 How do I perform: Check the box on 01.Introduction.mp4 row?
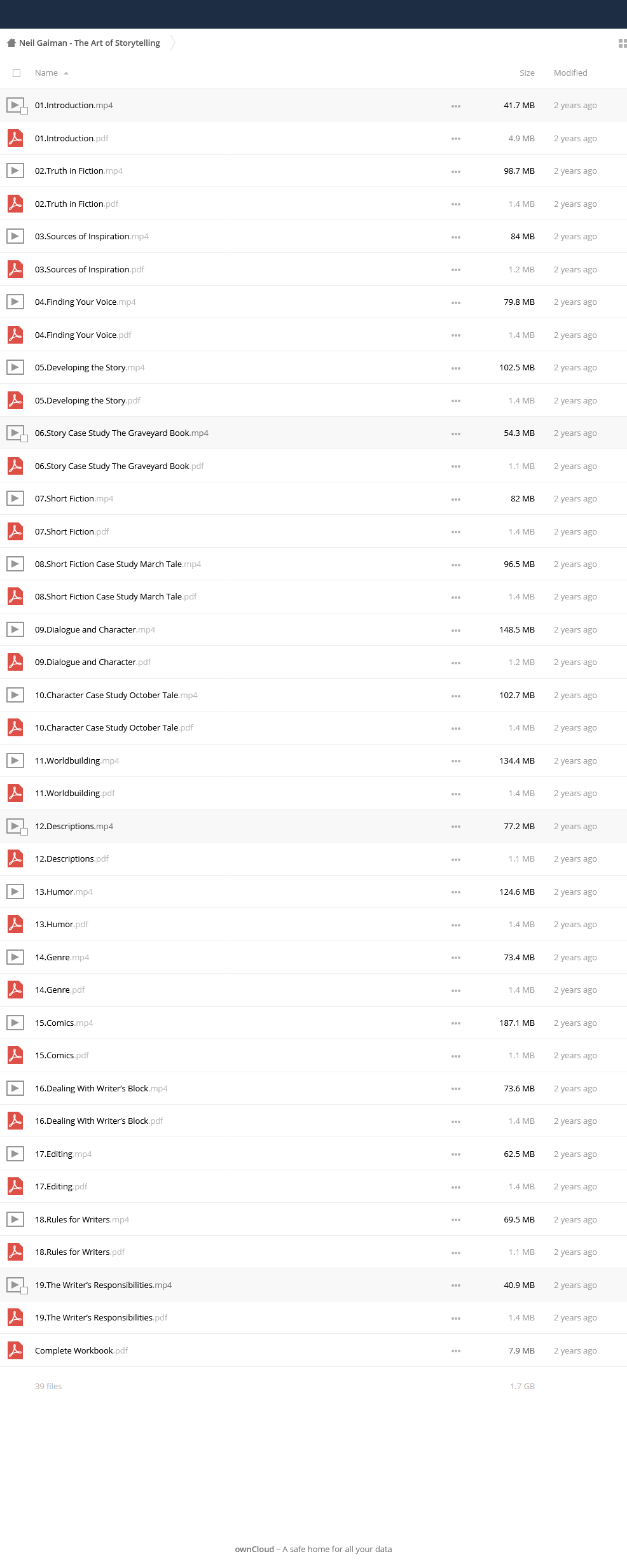(24, 111)
